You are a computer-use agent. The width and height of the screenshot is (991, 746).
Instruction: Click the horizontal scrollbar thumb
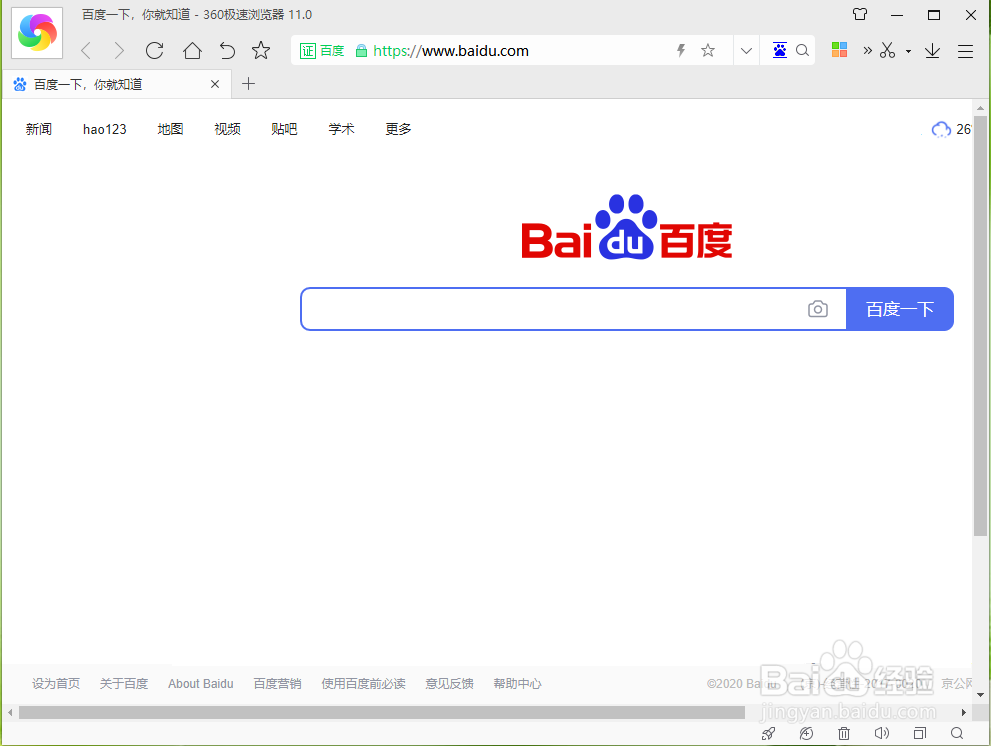382,712
